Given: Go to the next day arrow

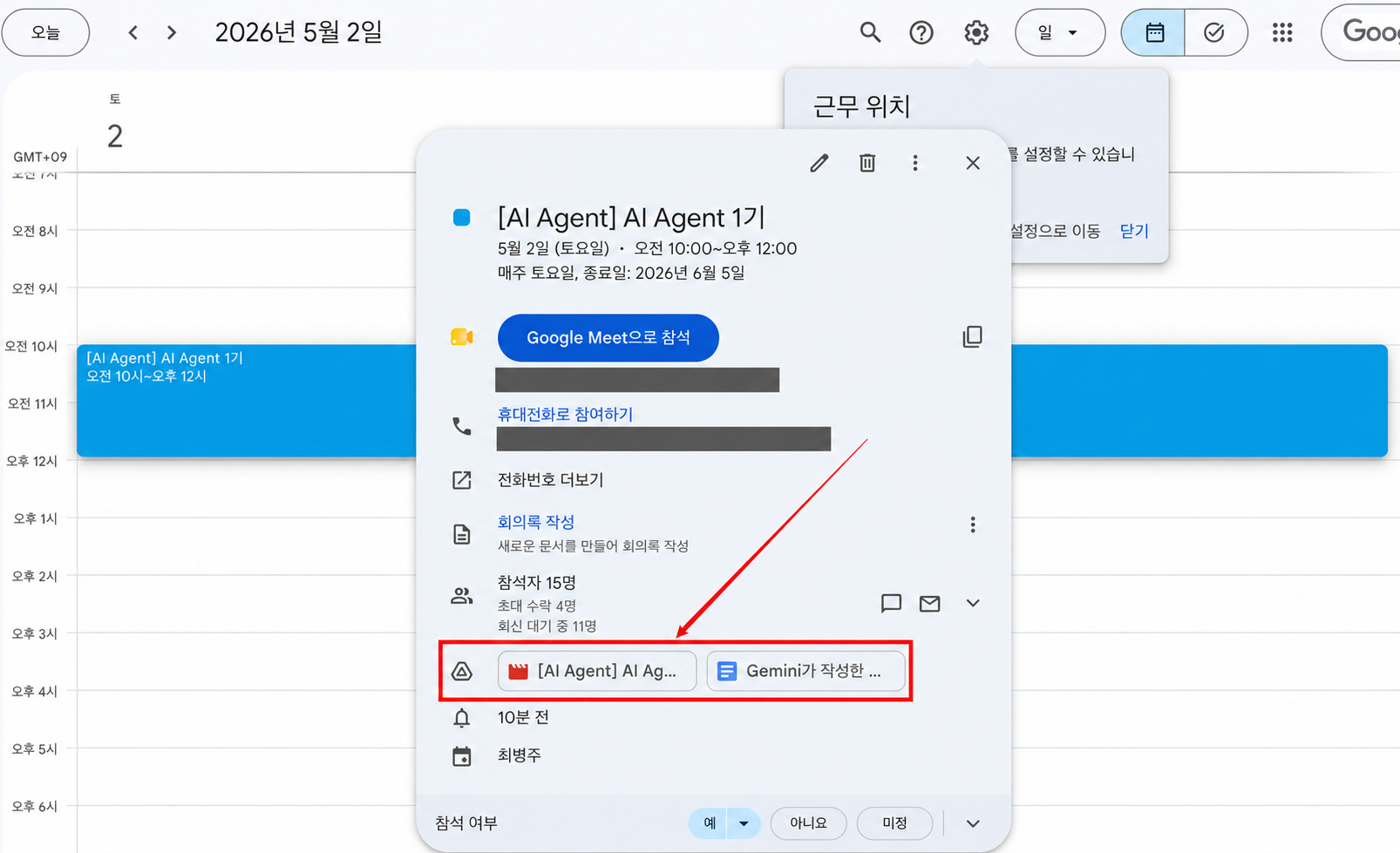Looking at the screenshot, I should 172,33.
